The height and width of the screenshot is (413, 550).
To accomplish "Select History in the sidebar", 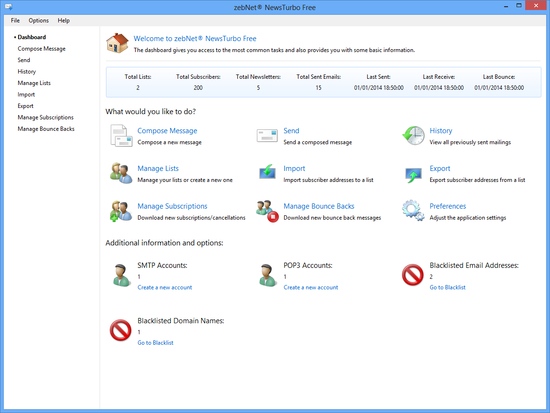I will pos(27,72).
